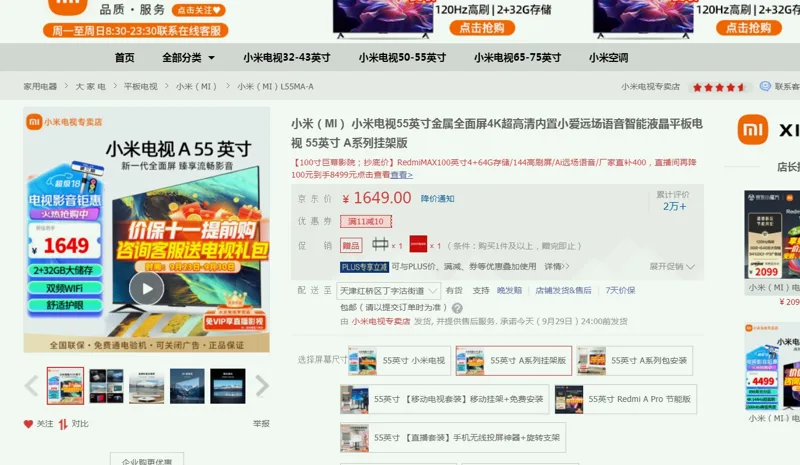Click the 关注 heart icon
Viewport: 800px width, 465px height.
(28, 424)
